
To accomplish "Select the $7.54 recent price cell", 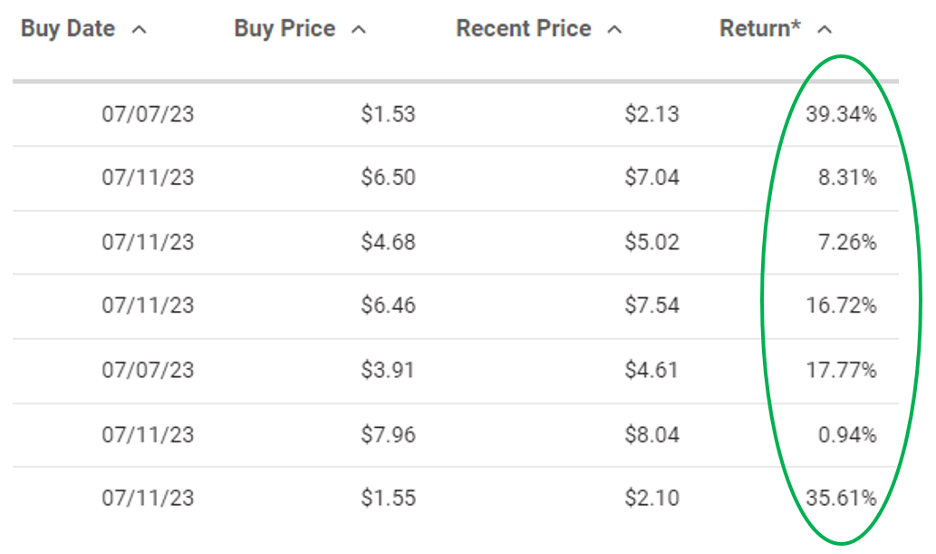I will coord(651,306).
